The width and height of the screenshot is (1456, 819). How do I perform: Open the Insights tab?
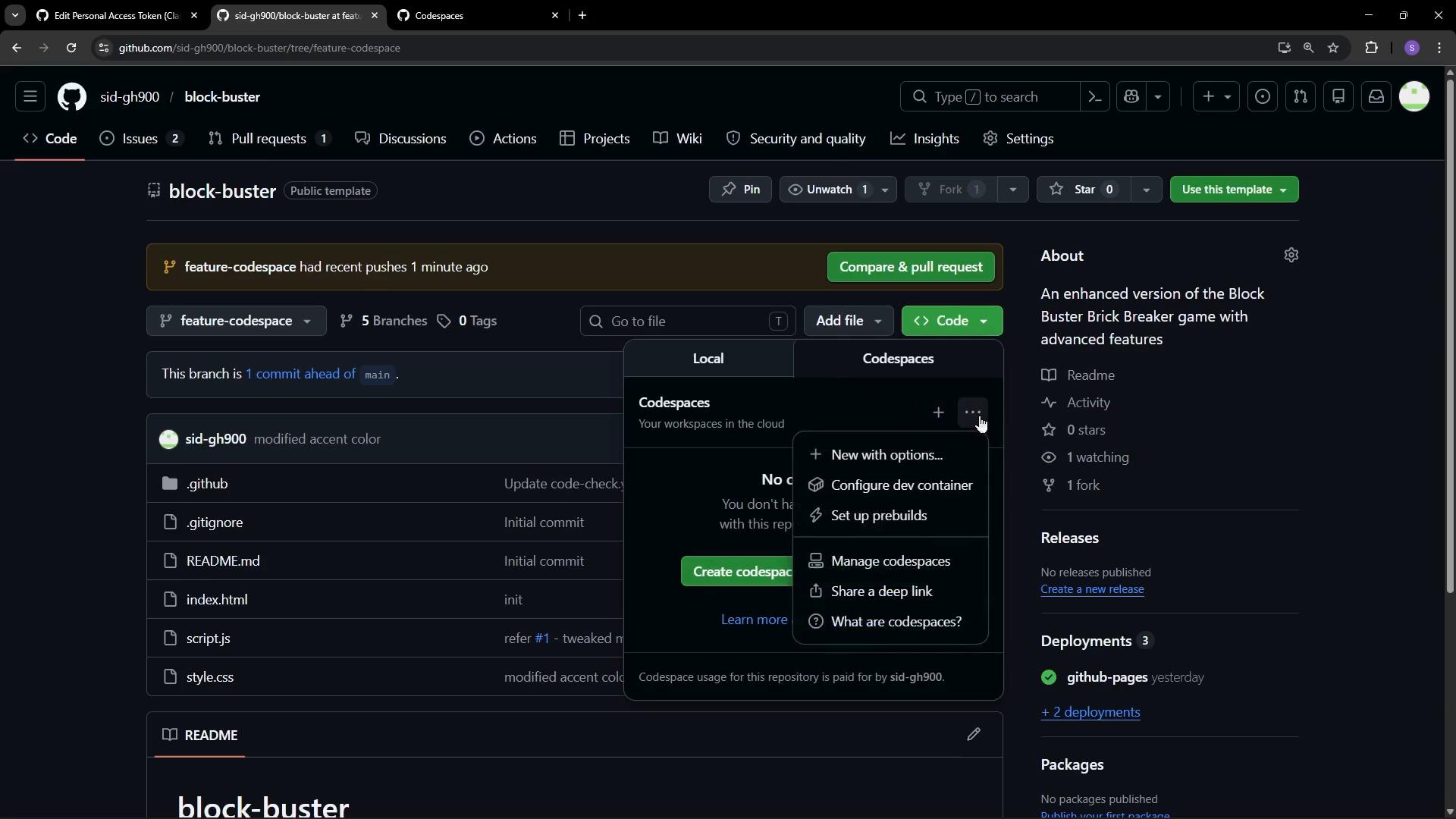click(x=925, y=139)
